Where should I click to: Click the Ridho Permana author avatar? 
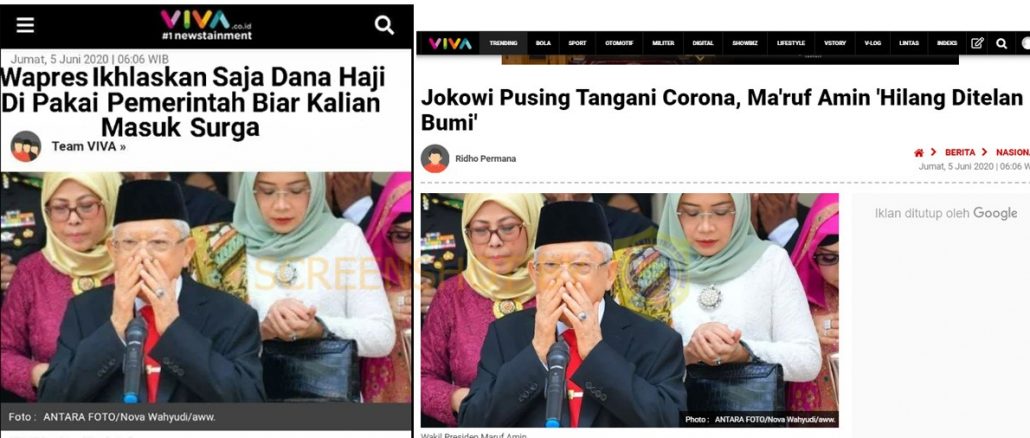(x=435, y=158)
